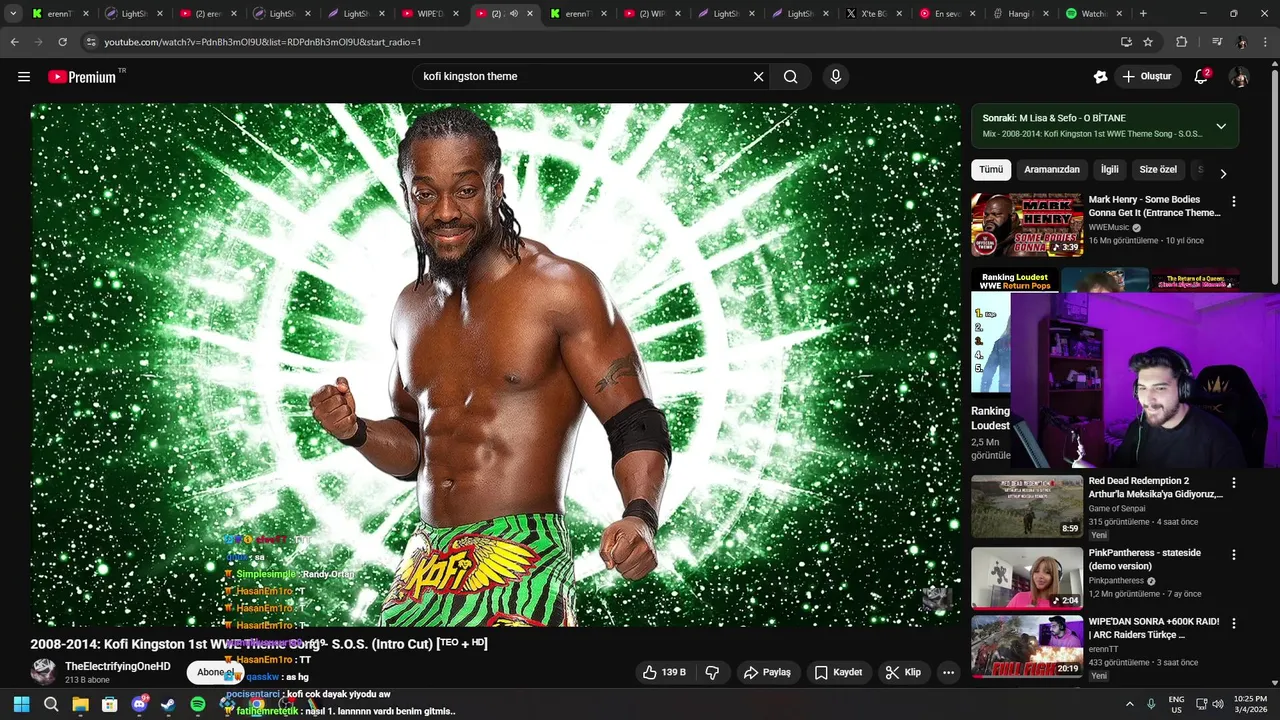This screenshot has width=1280, height=720.
Task: Bookmark this page with the star icon
Action: coord(1148,42)
